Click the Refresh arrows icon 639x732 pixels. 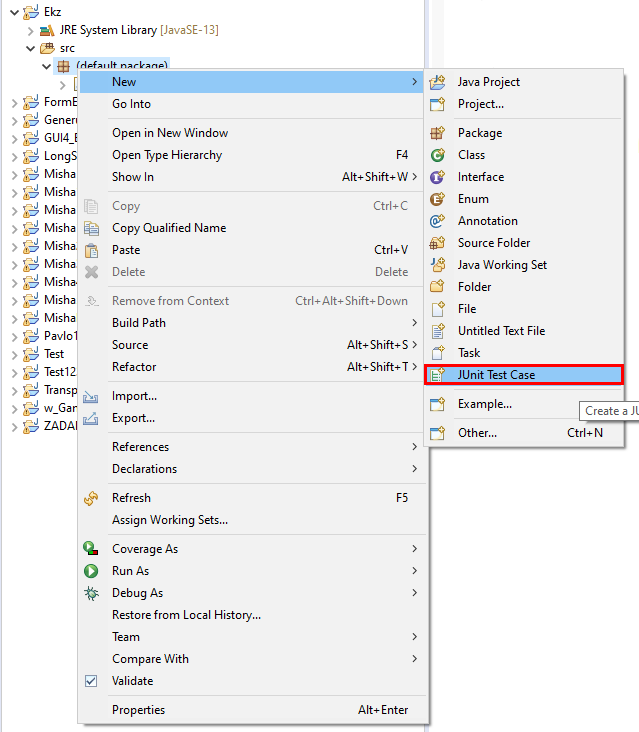pyautogui.click(x=91, y=498)
